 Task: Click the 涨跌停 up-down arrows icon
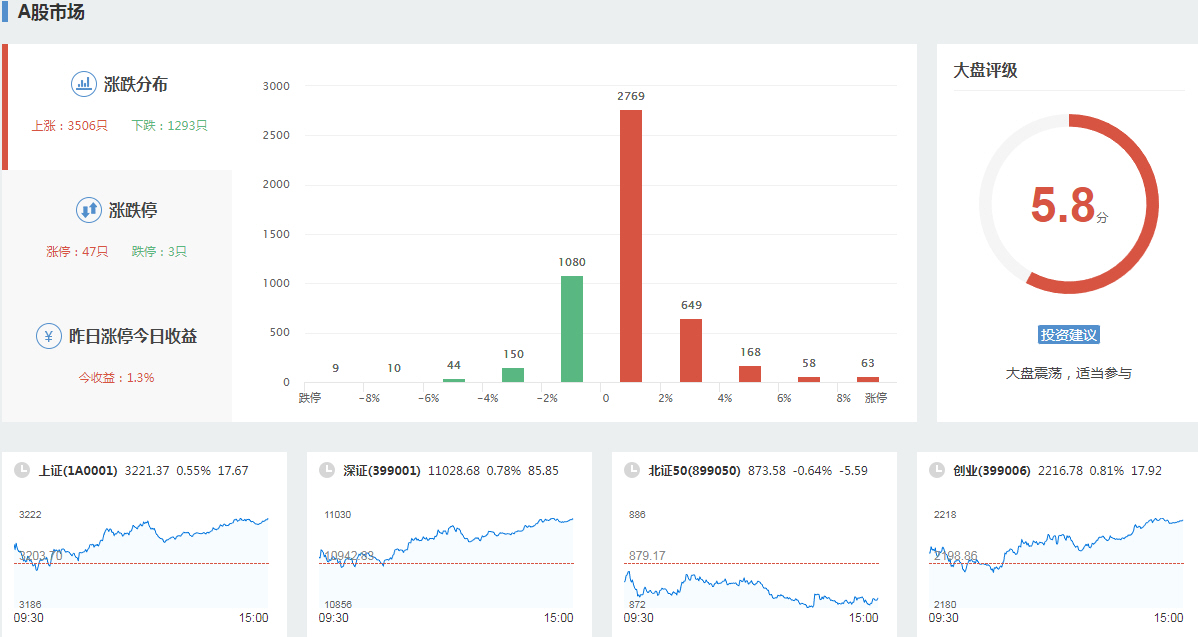coord(89,210)
